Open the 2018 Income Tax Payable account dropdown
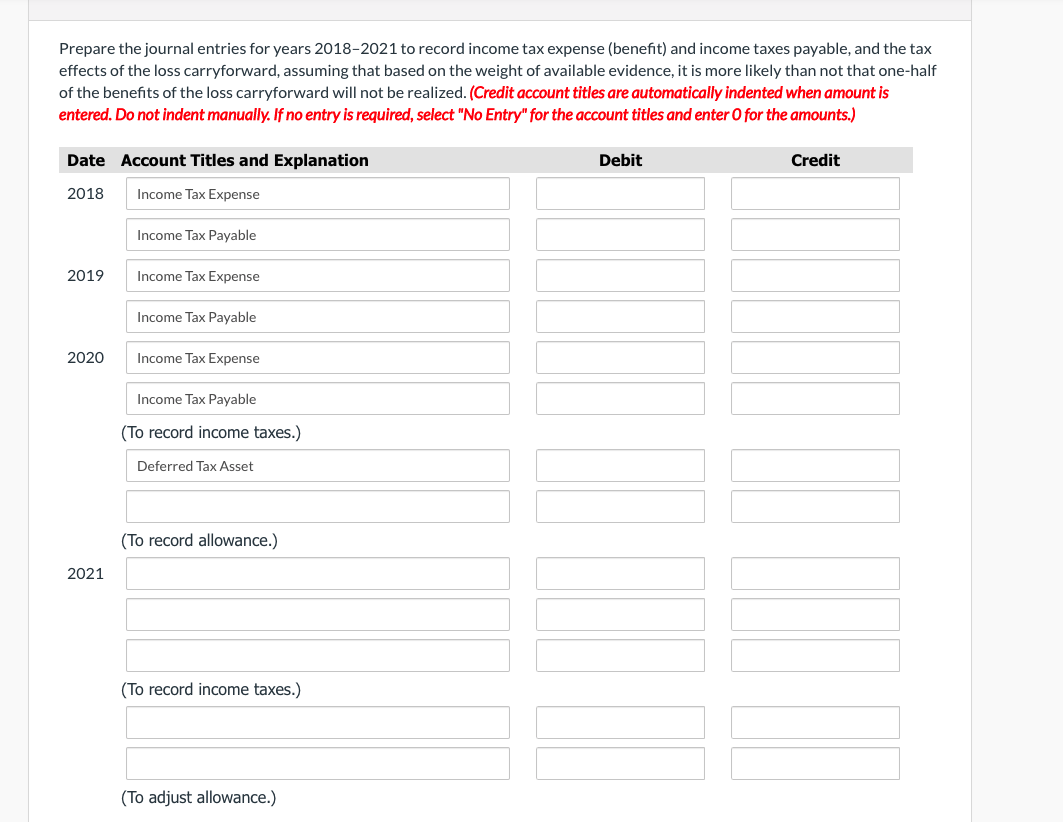This screenshot has width=1063, height=822. pyautogui.click(x=317, y=234)
